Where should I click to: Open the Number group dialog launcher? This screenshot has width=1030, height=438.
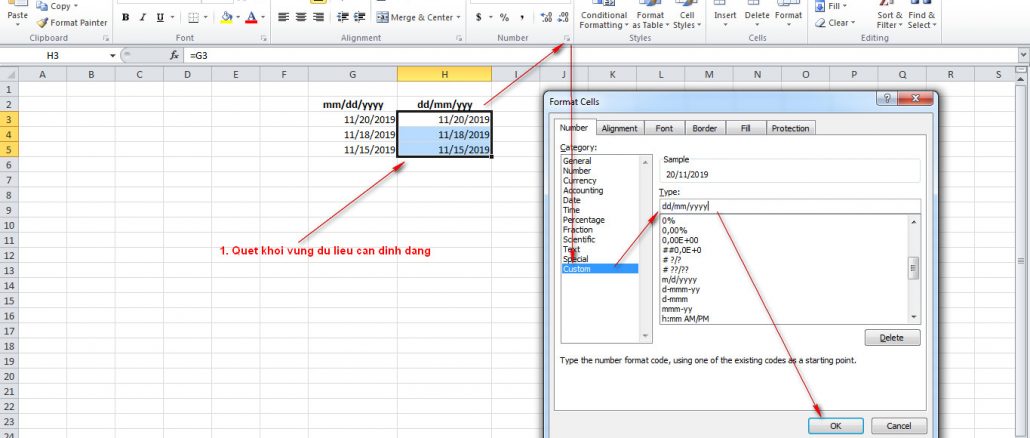566,39
